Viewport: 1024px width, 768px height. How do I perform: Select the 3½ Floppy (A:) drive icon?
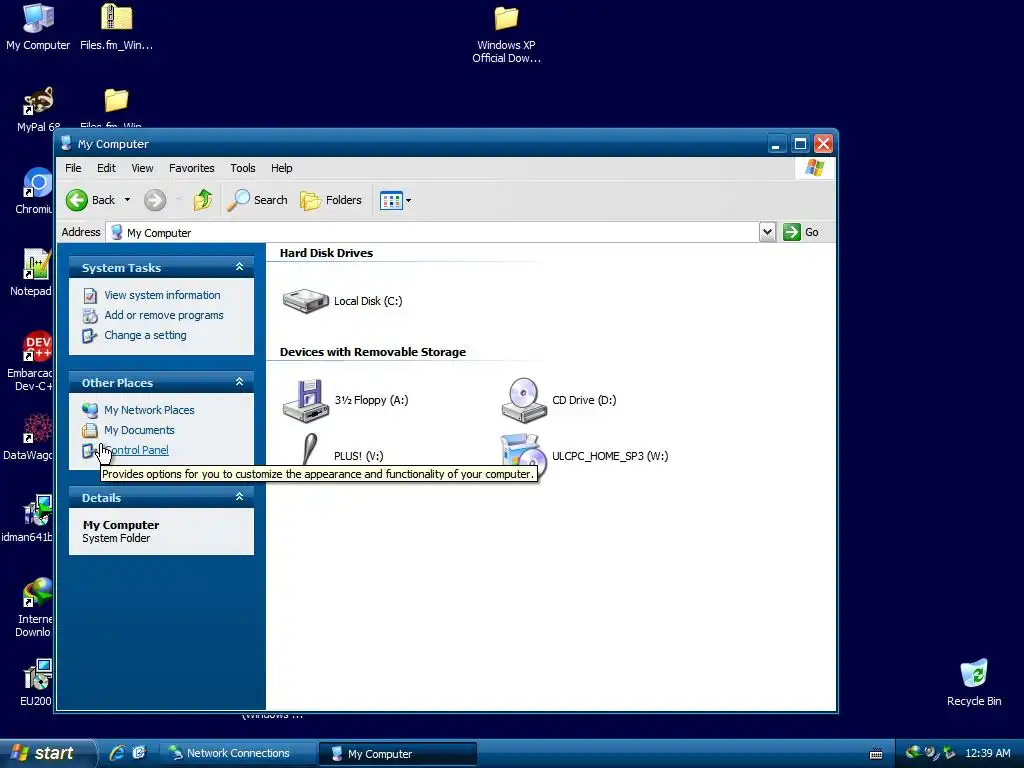306,400
